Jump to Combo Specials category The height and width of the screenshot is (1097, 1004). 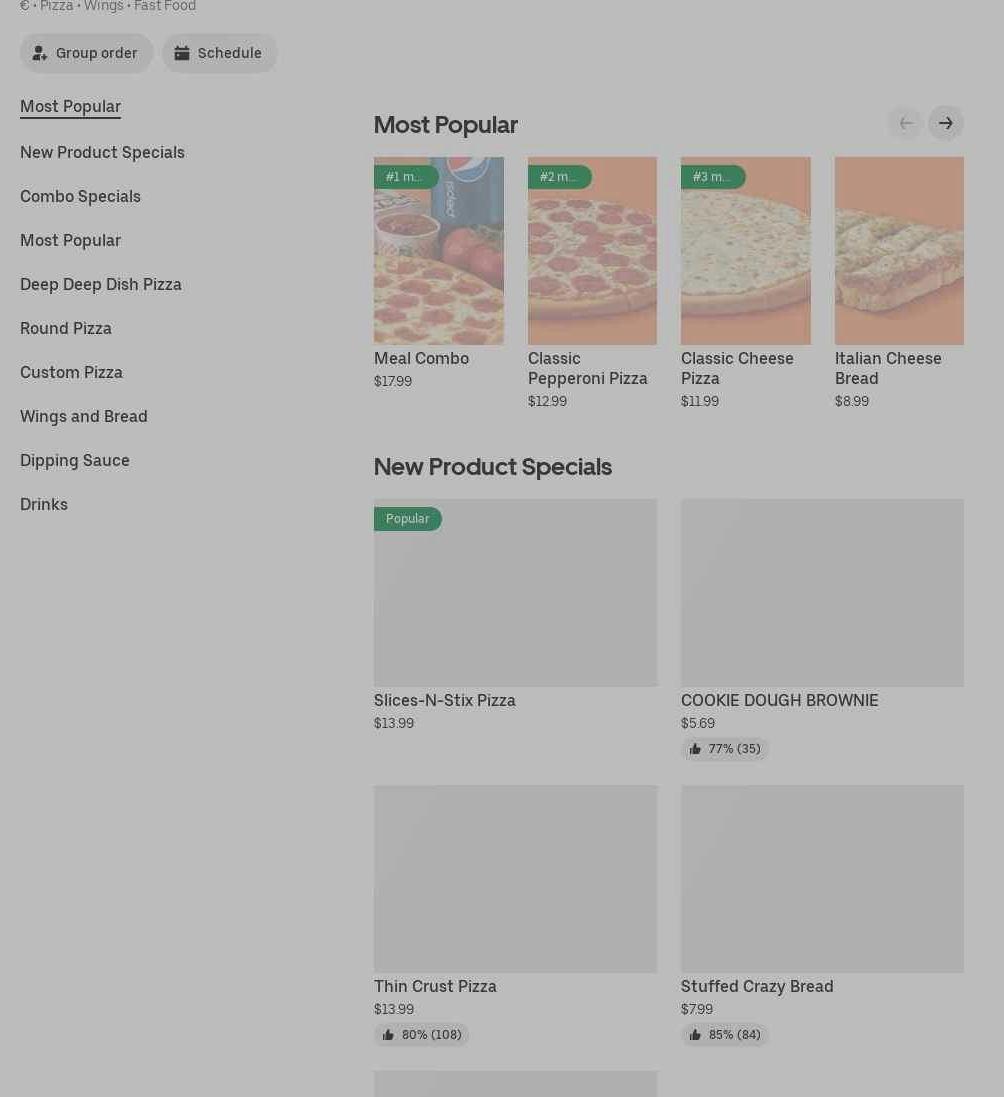80,196
